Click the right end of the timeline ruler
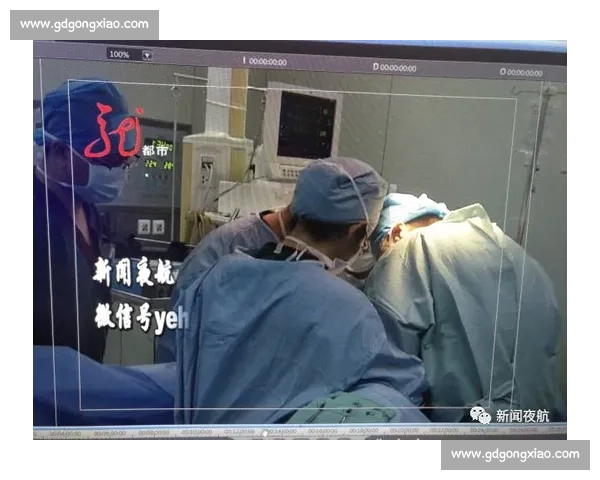Viewport: 600px width, 480px height. pyautogui.click(x=560, y=432)
